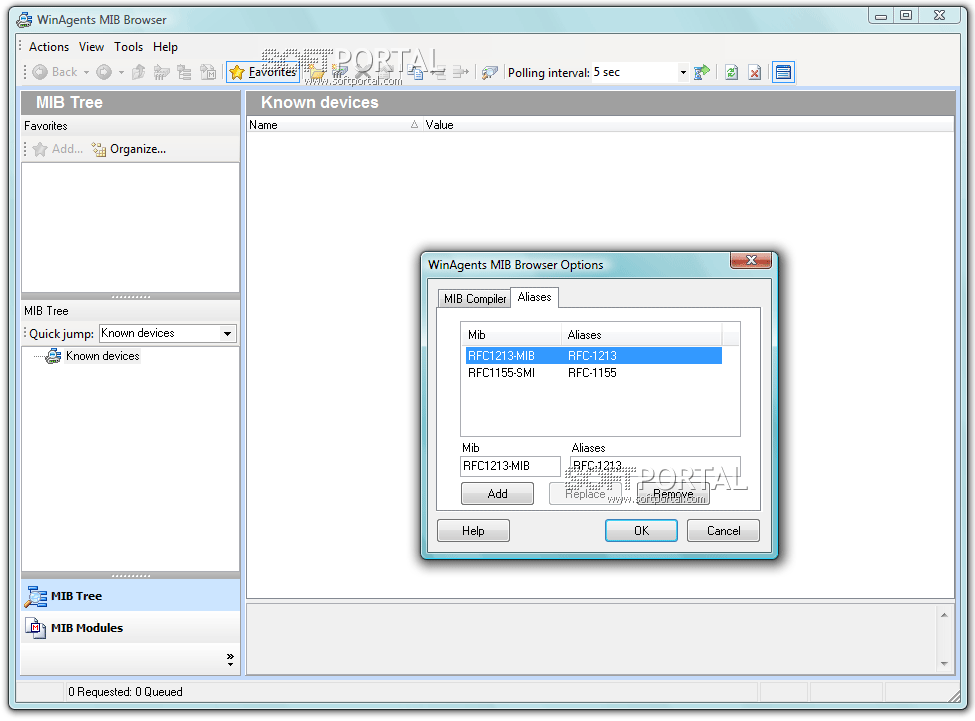Click the green refresh page icon
975x721 pixels.
[x=731, y=73]
